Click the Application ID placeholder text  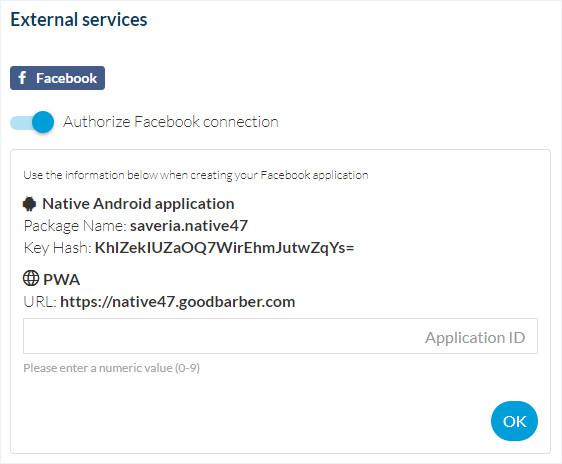[x=475, y=338]
